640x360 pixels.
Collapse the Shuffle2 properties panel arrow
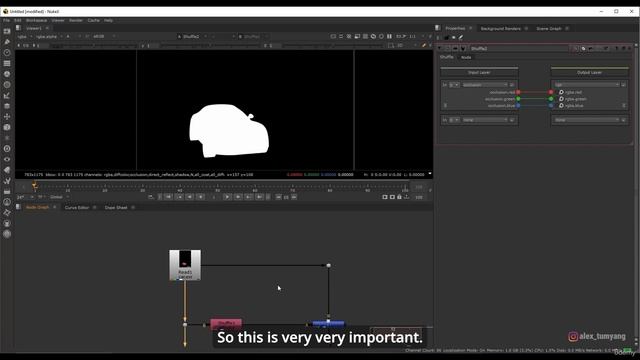tap(440, 49)
